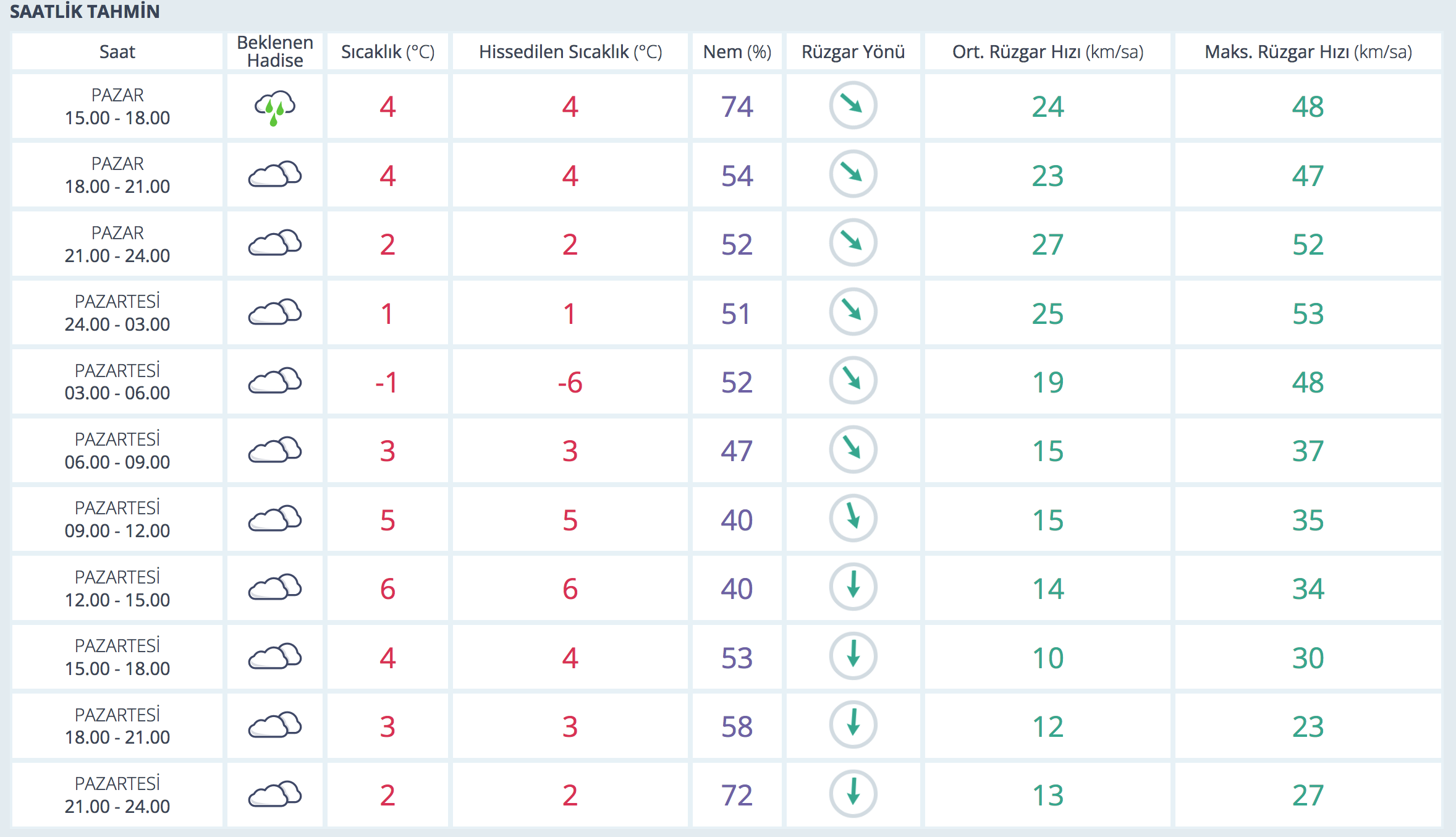Click the wind direction arrow for Pazar 21.00-24.00
Screen dimensions: 1456x837
pos(853,242)
